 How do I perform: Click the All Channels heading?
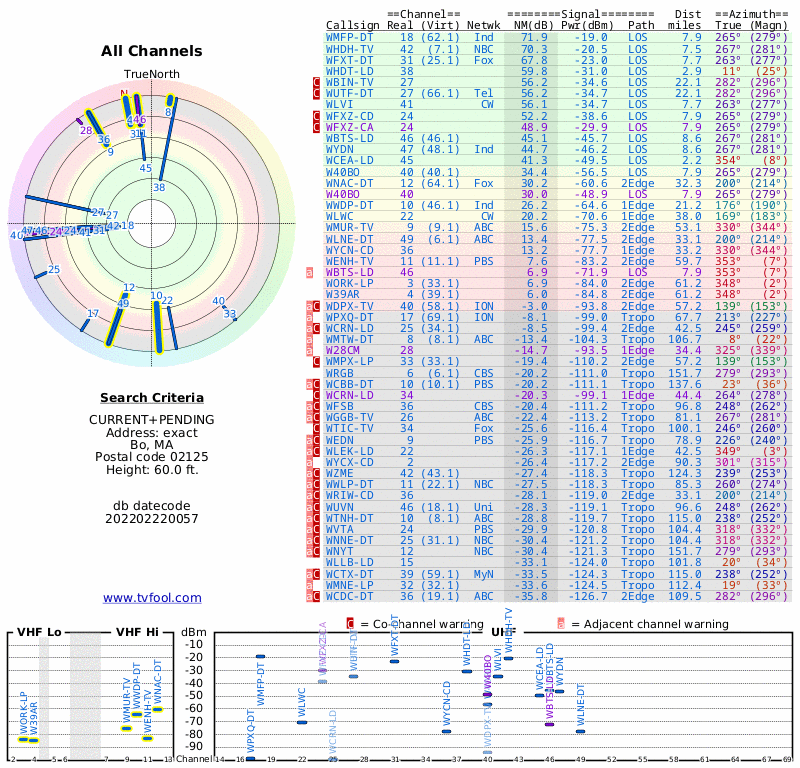152,51
